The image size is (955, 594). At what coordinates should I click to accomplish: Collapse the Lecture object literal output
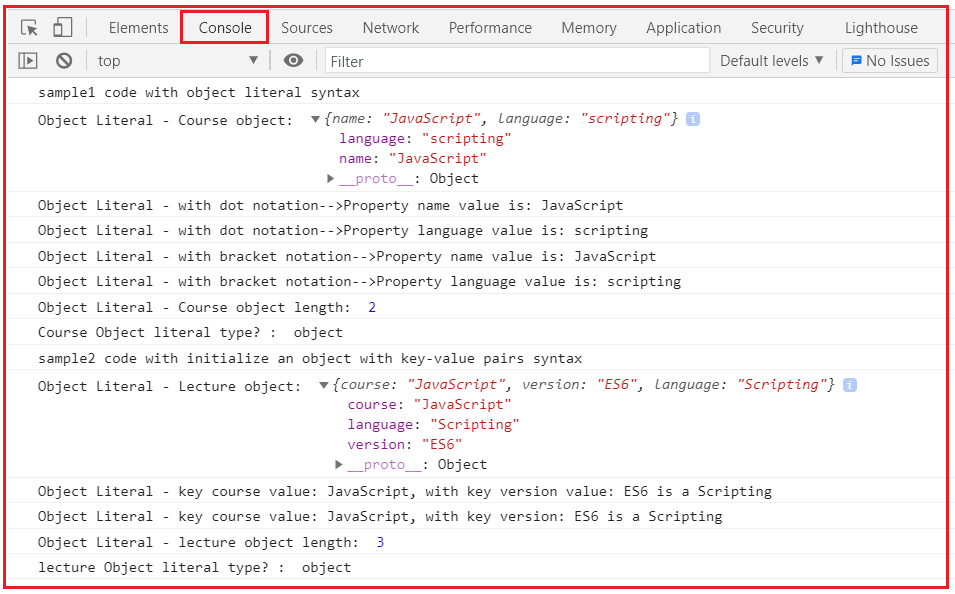(325, 385)
